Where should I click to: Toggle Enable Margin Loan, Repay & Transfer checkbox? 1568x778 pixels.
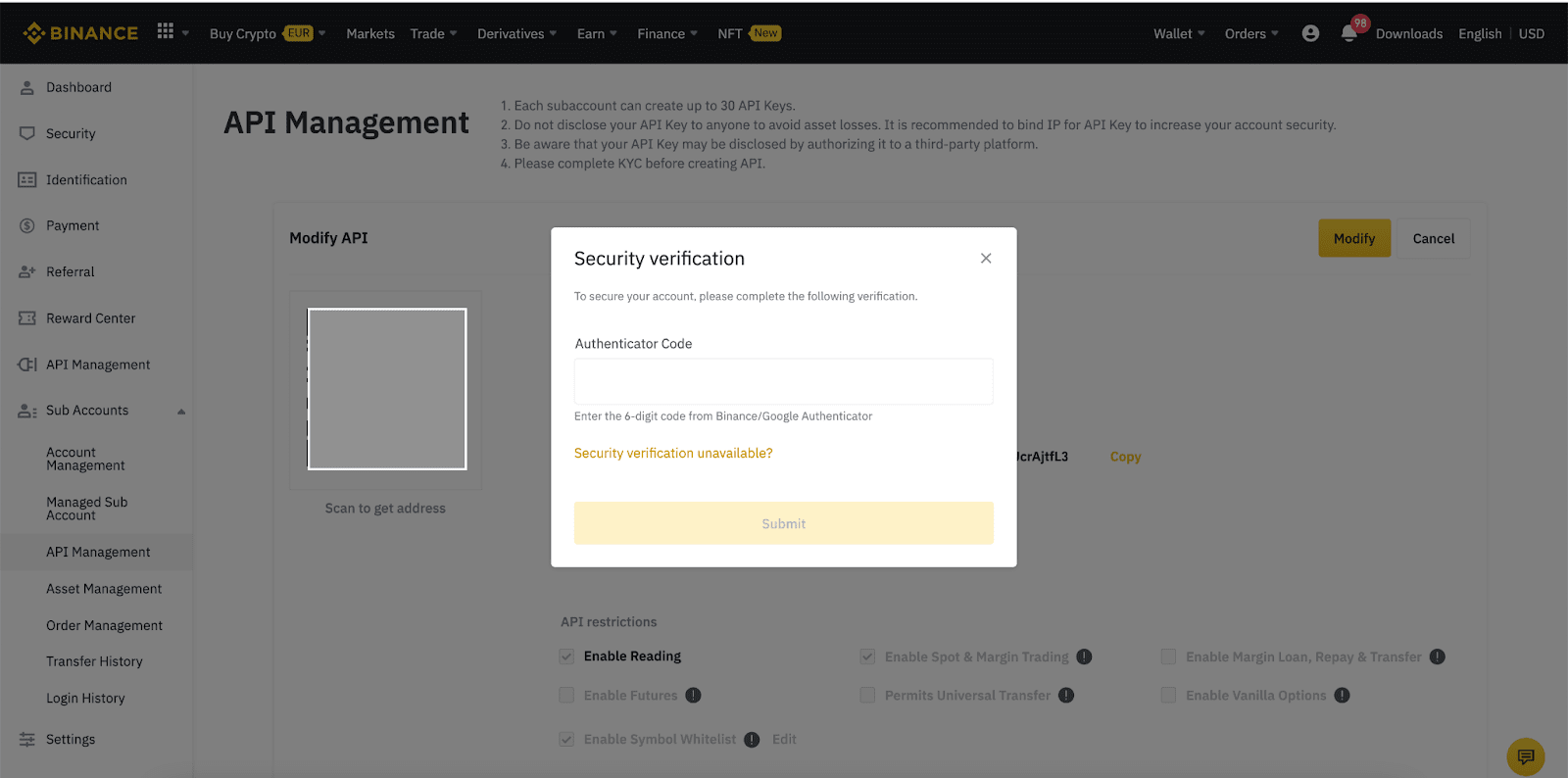point(1168,656)
